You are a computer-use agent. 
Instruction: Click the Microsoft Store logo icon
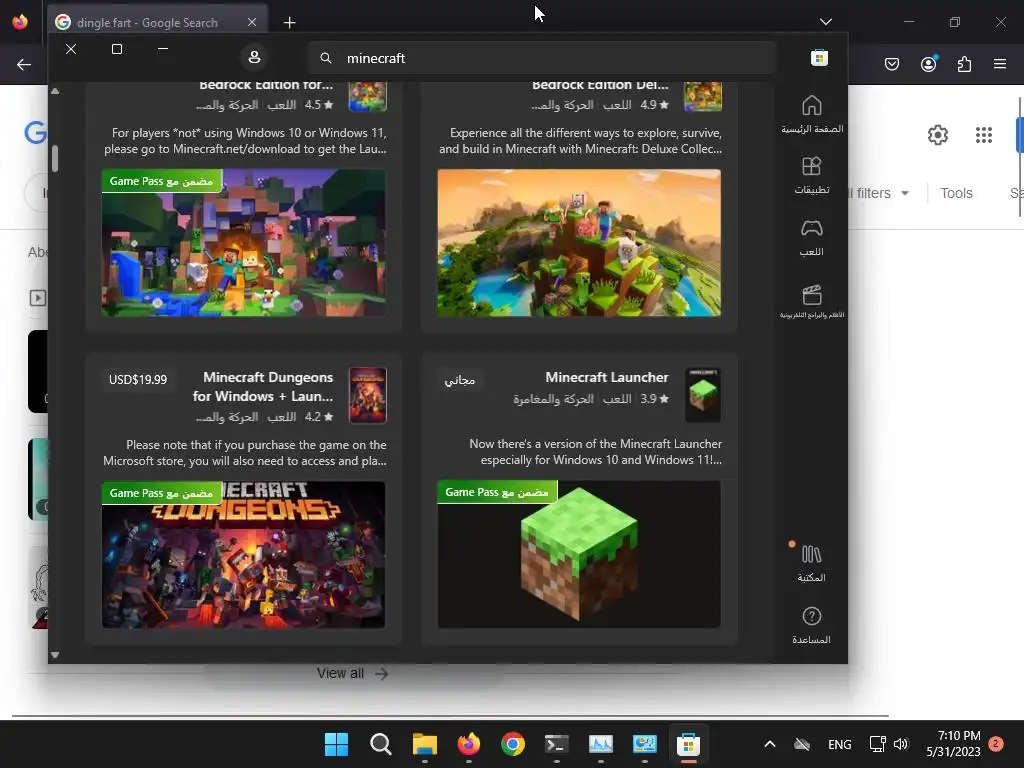[x=820, y=58]
